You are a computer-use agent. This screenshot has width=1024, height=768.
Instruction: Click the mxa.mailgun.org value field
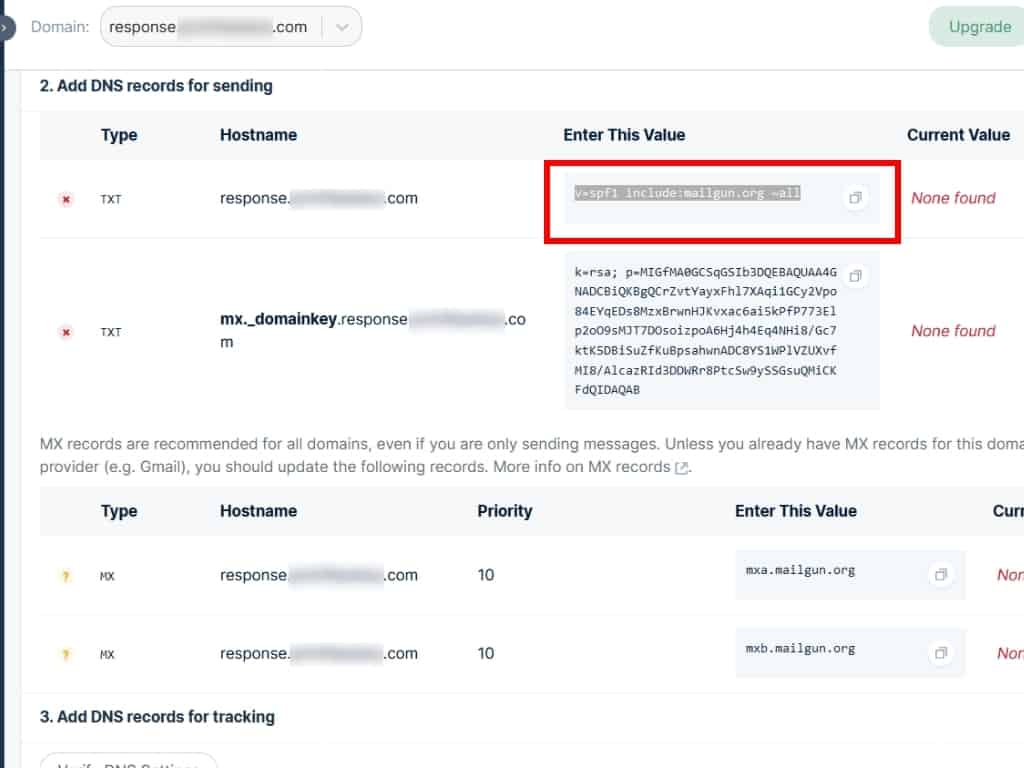(800, 571)
